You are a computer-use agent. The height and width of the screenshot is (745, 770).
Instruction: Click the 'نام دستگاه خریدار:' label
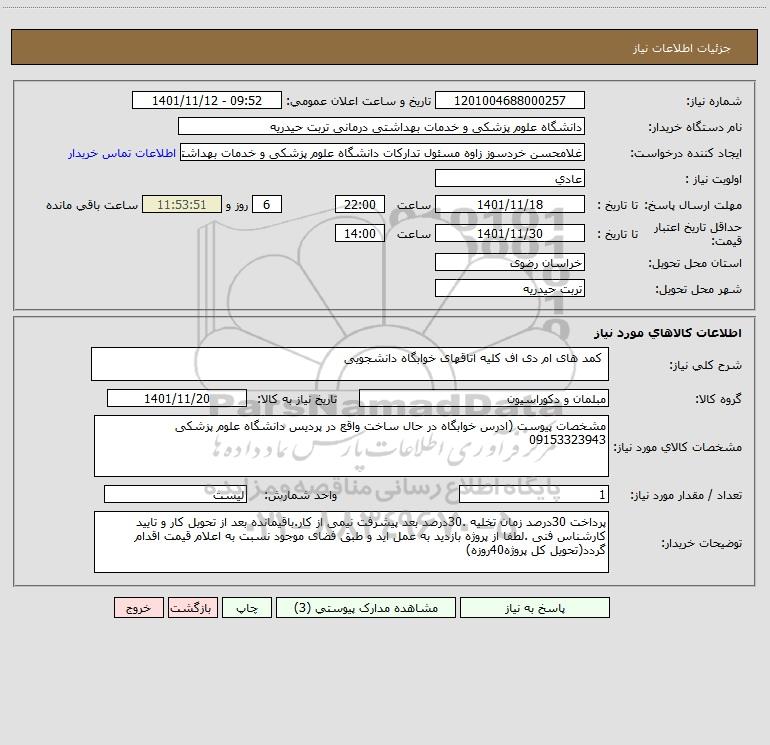695,128
